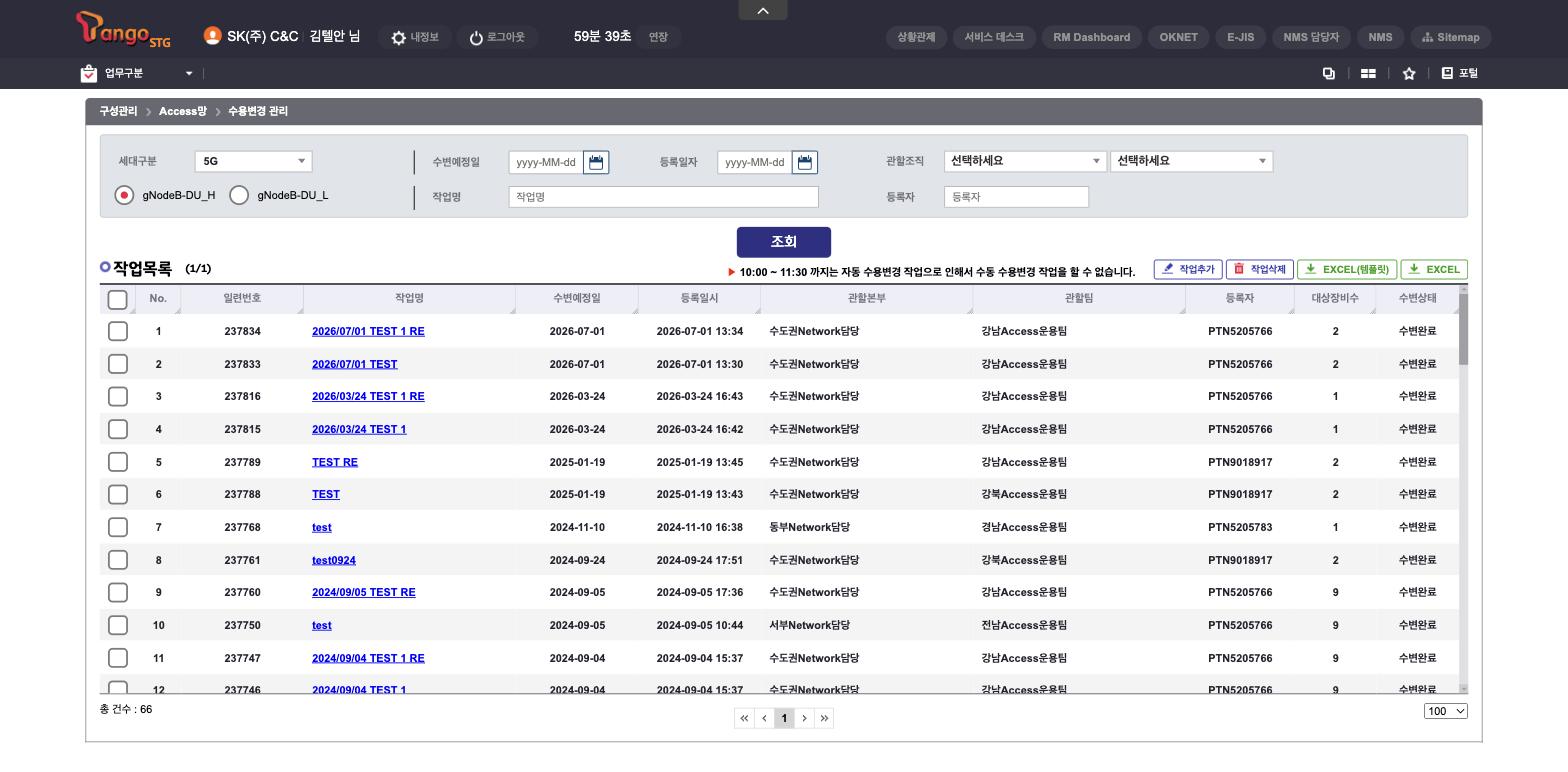Select the checkbox for row 237789

[x=118, y=462]
